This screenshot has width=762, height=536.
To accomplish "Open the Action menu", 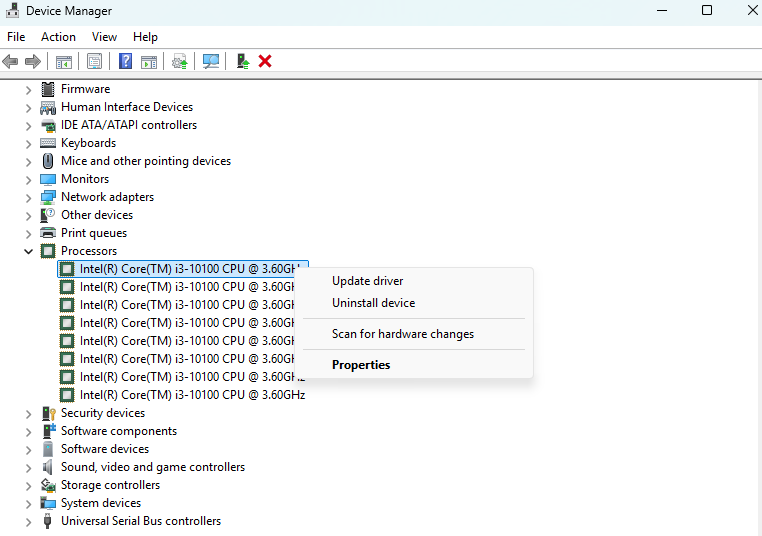I will pyautogui.click(x=58, y=37).
